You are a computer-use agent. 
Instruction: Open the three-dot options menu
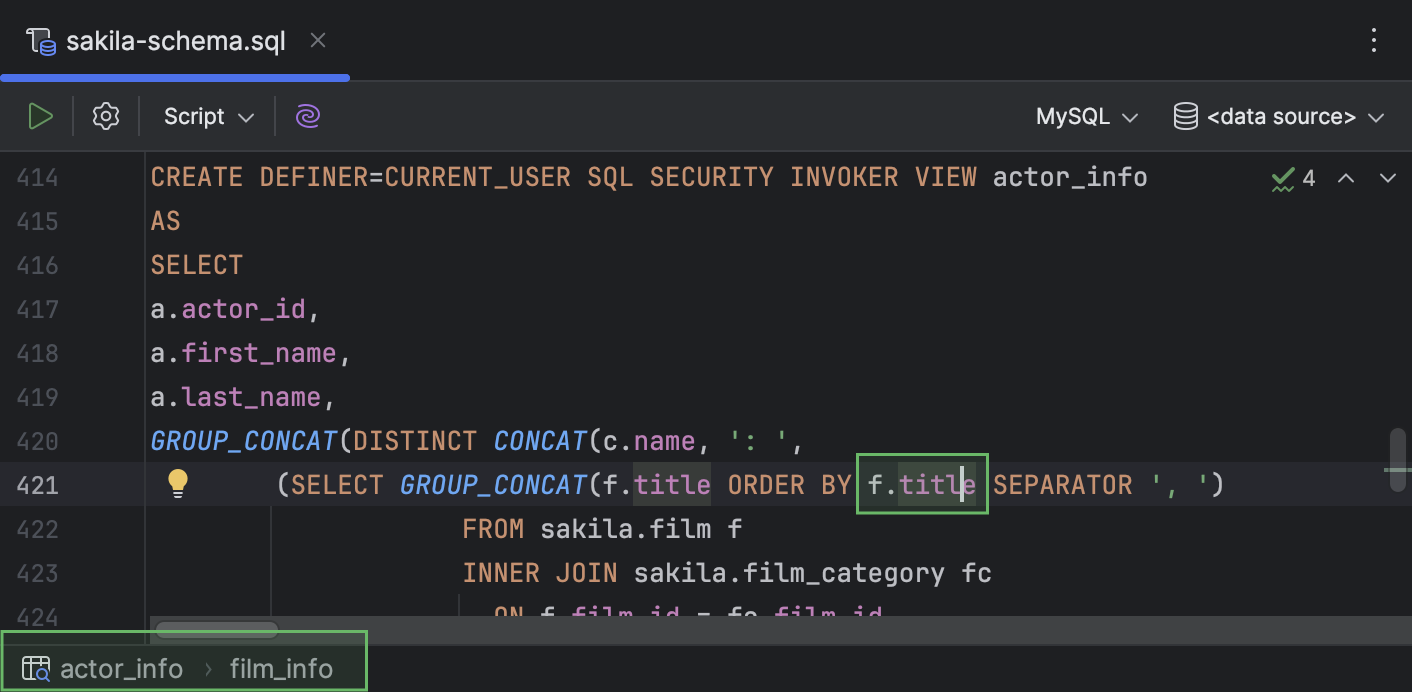1374,40
